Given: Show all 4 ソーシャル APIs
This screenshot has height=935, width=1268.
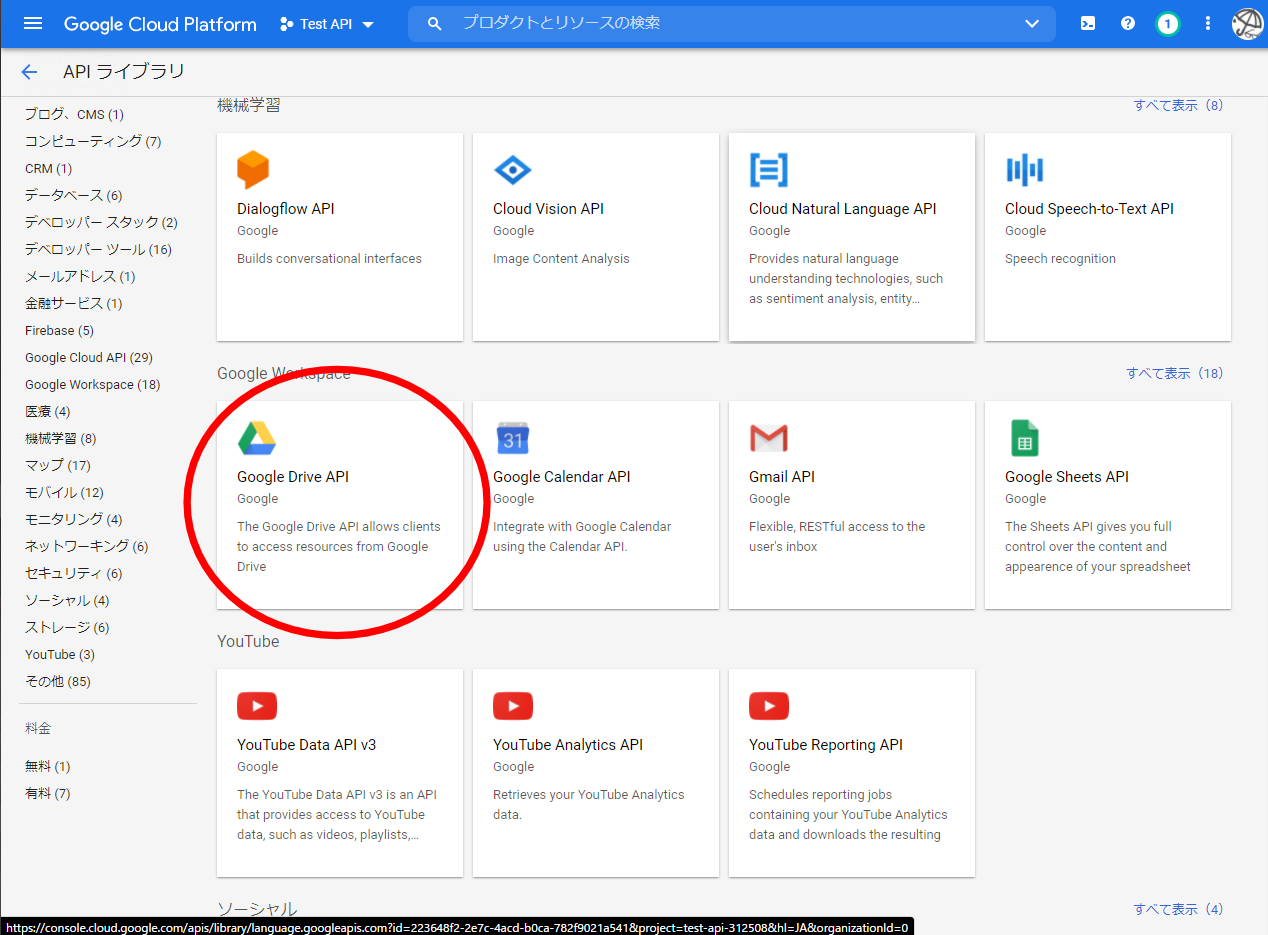Looking at the screenshot, I should [1178, 909].
